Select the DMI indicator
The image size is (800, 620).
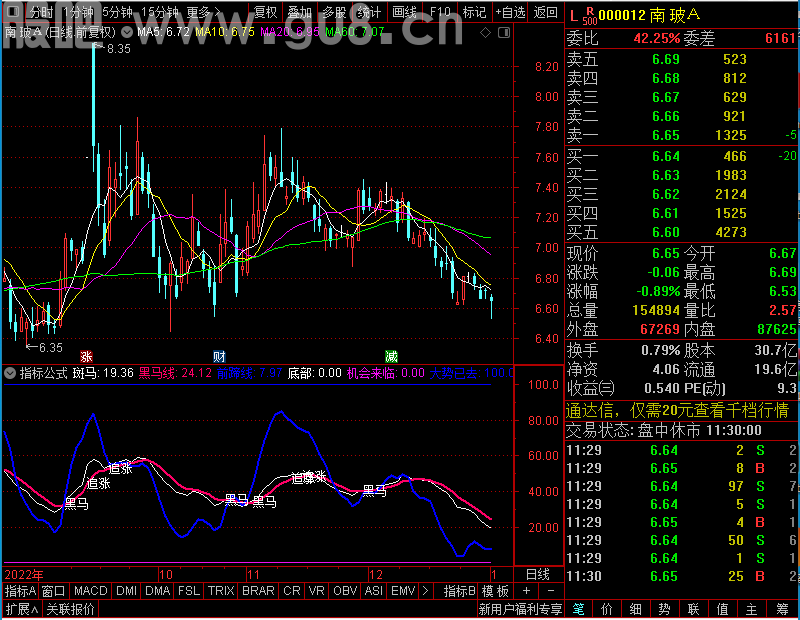click(127, 591)
